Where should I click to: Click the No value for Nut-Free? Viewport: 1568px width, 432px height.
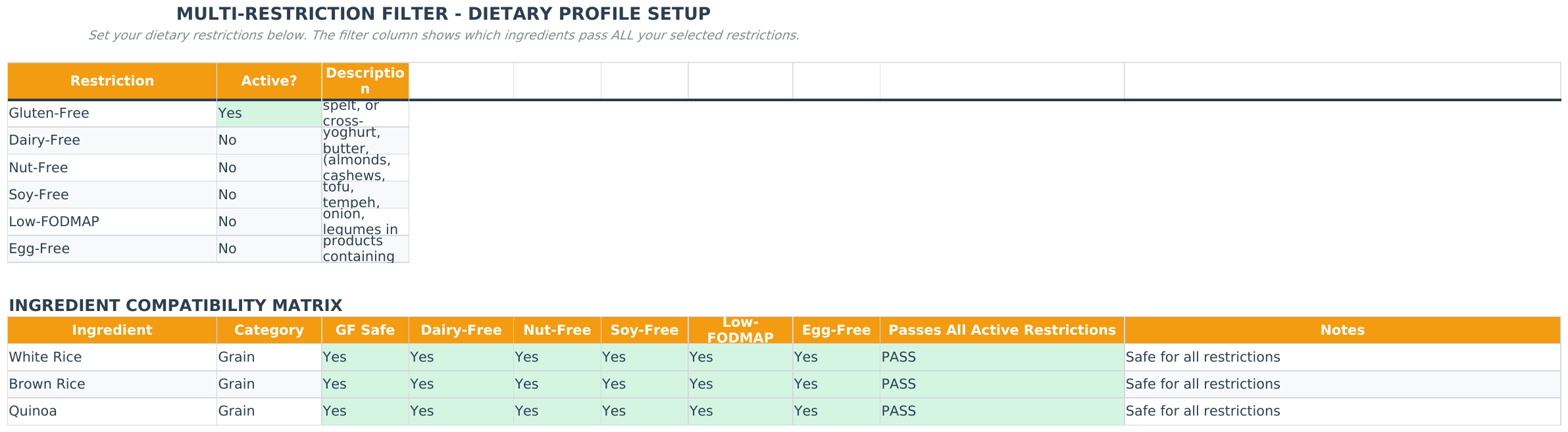269,168
